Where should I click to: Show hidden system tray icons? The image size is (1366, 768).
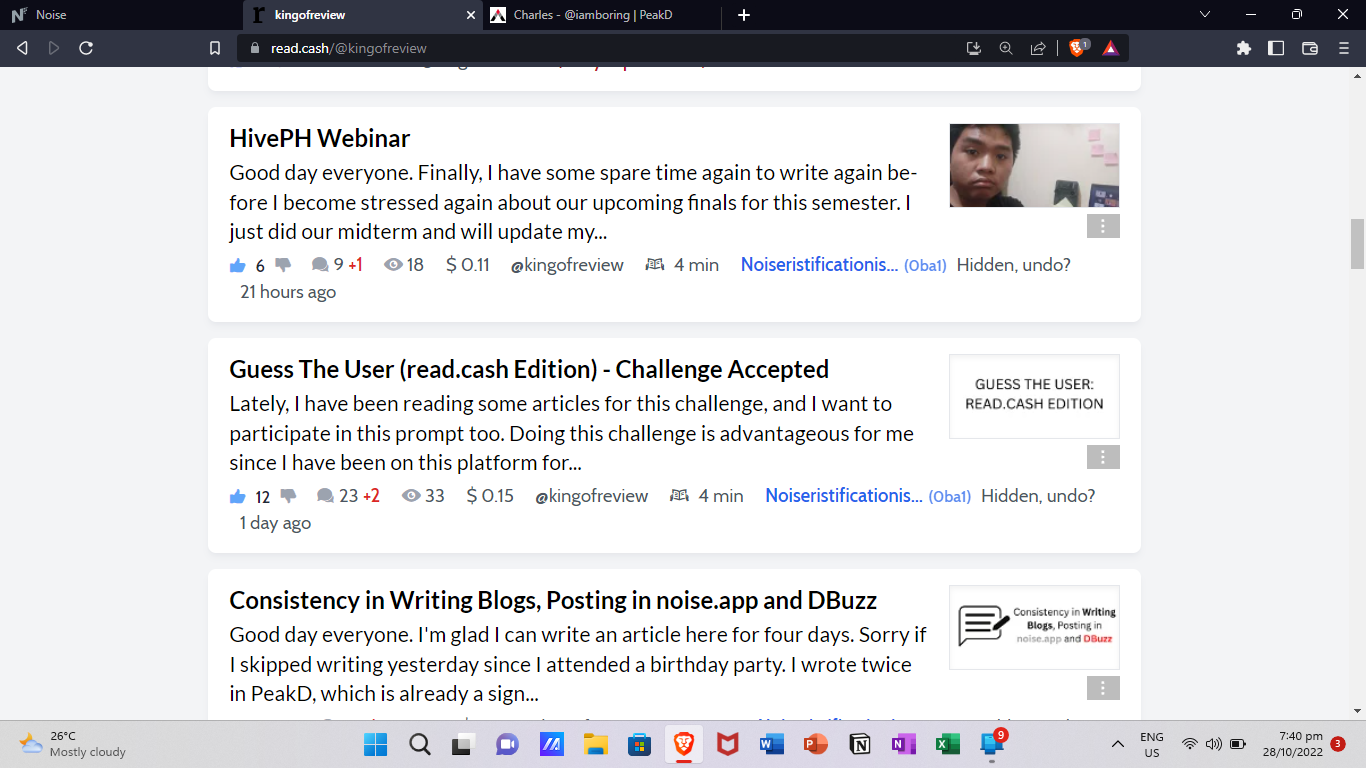pyautogui.click(x=1118, y=744)
